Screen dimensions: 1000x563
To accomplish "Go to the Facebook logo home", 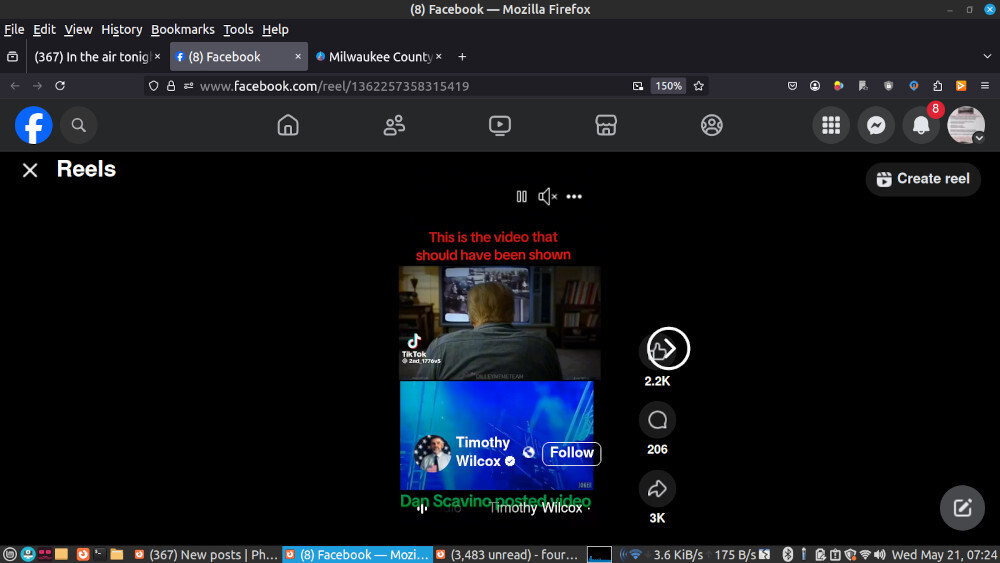I will coord(34,125).
